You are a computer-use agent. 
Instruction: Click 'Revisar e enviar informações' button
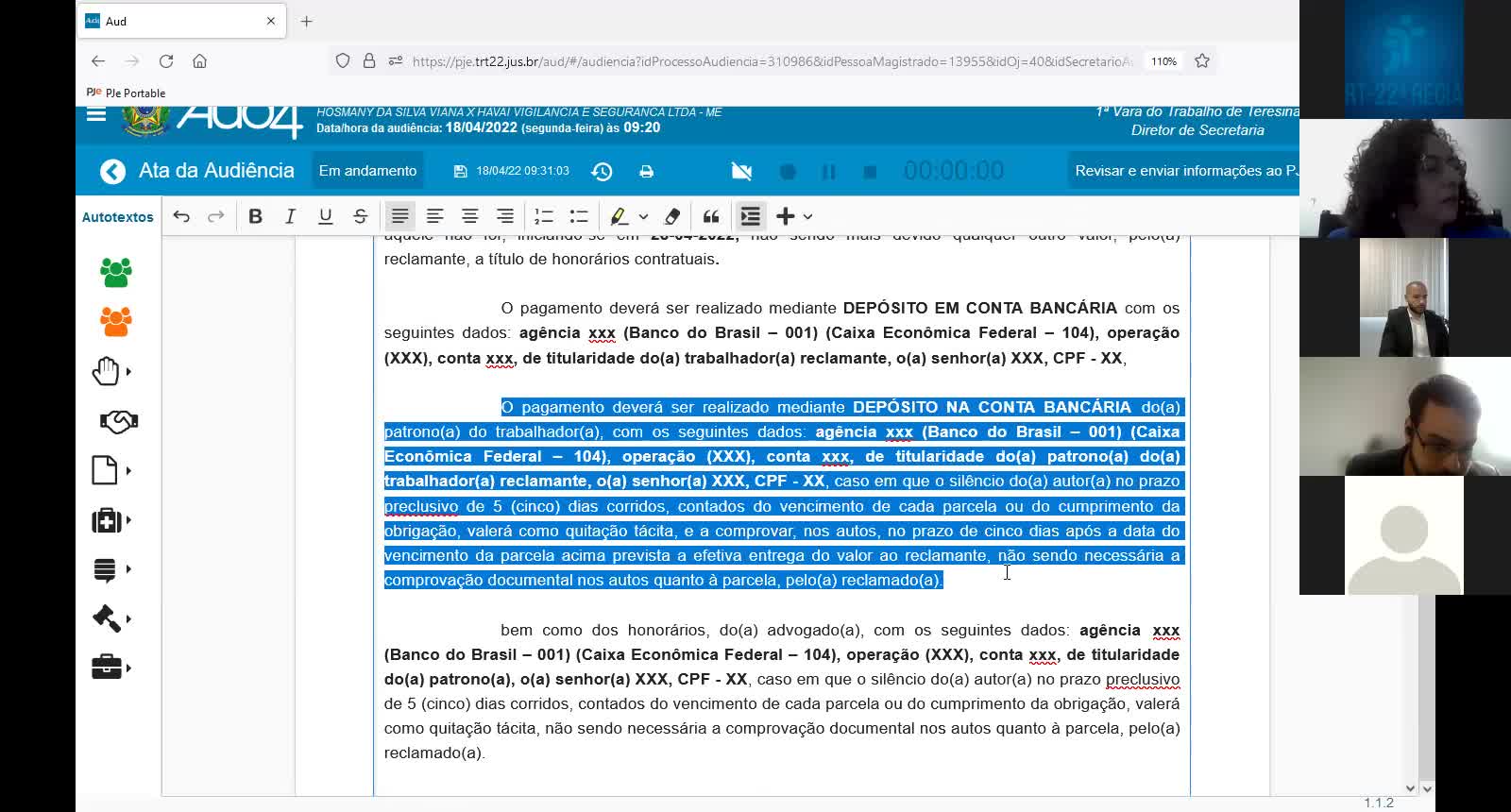1186,171
